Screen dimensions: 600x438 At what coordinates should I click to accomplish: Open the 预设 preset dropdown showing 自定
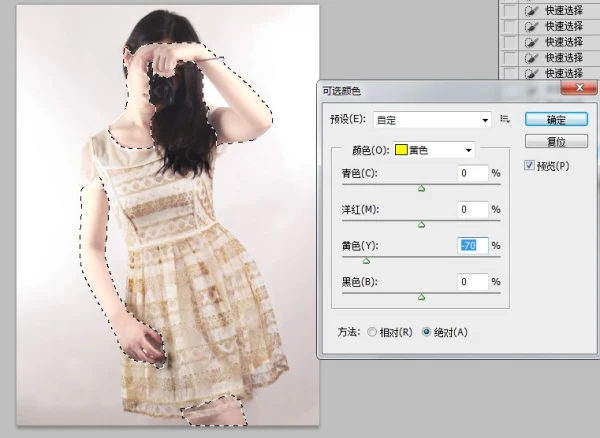pyautogui.click(x=432, y=120)
